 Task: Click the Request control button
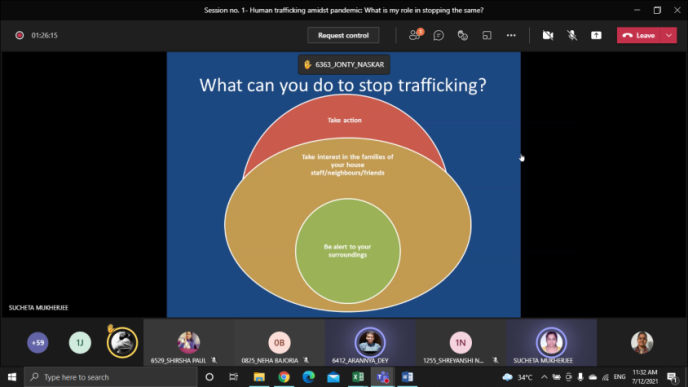343,35
